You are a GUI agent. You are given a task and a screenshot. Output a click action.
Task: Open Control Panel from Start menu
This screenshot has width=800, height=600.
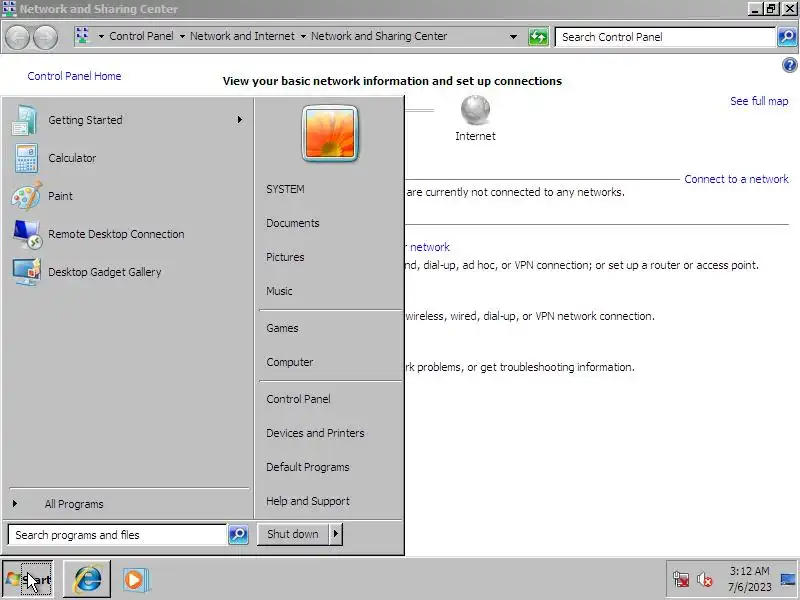(298, 399)
